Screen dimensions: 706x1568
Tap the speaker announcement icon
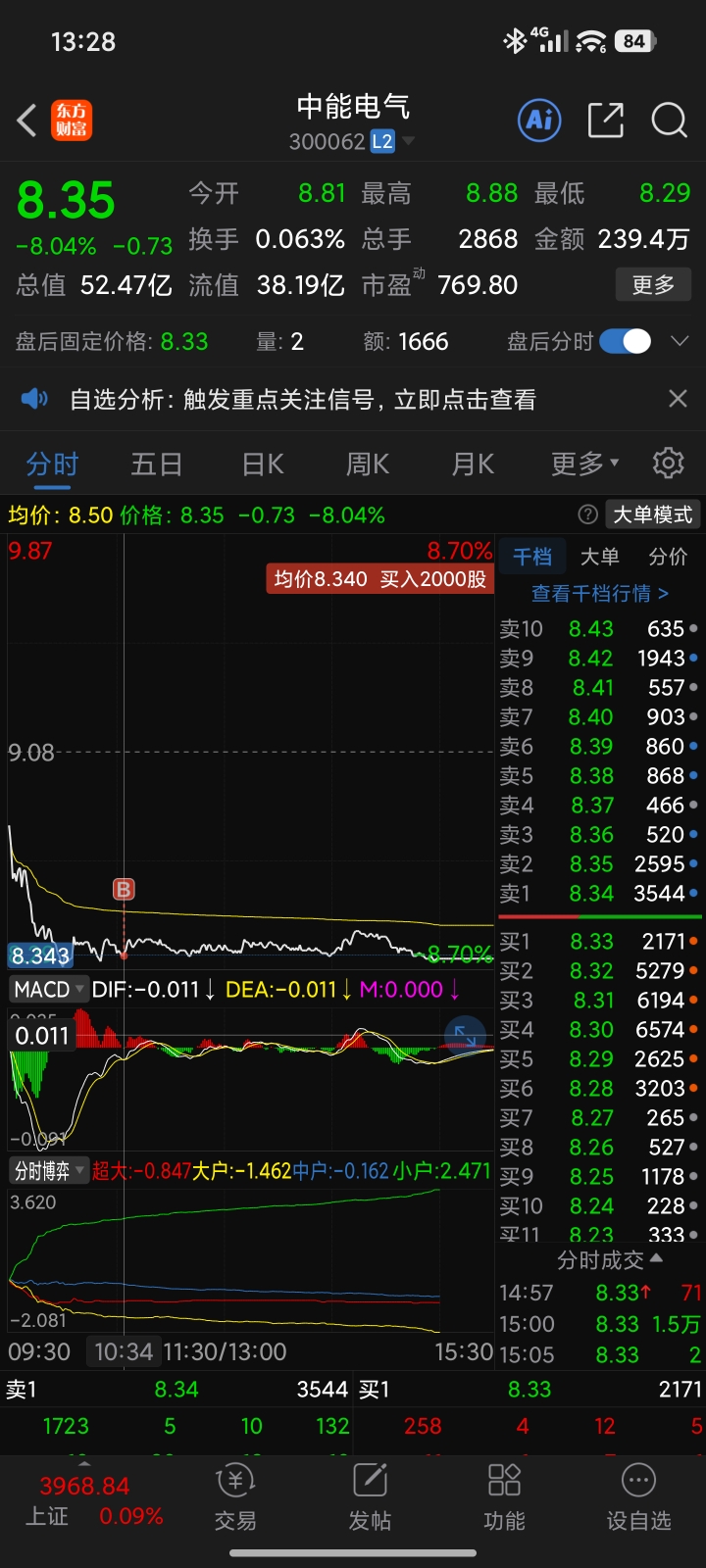coord(34,399)
